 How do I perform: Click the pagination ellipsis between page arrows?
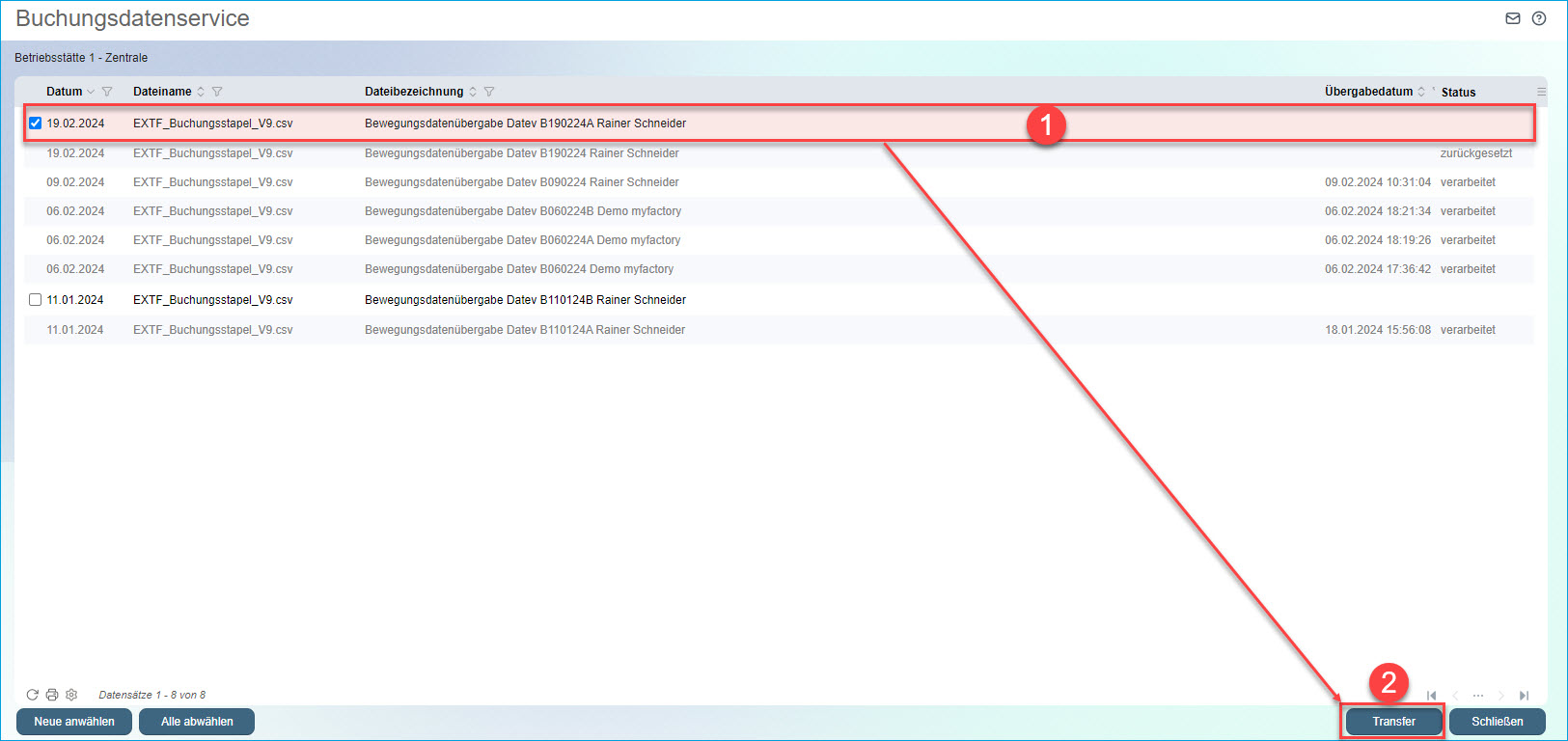[x=1478, y=696]
